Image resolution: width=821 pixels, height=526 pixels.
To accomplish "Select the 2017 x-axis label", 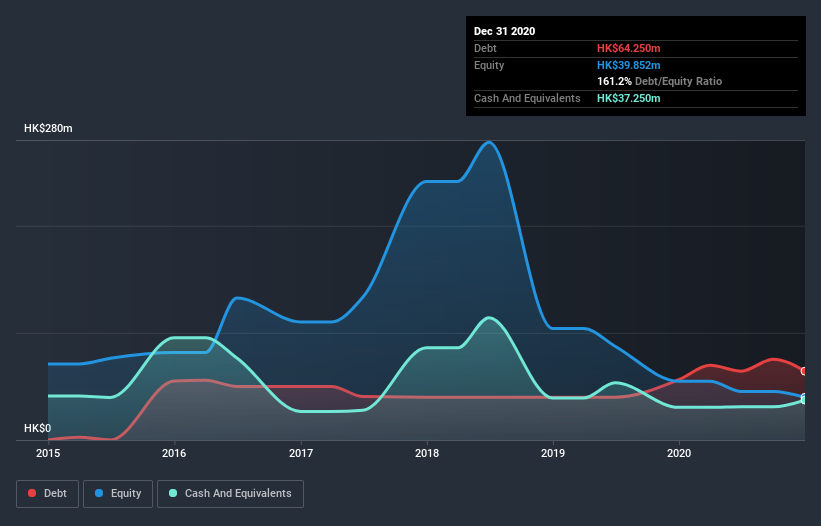I will [x=301, y=453].
